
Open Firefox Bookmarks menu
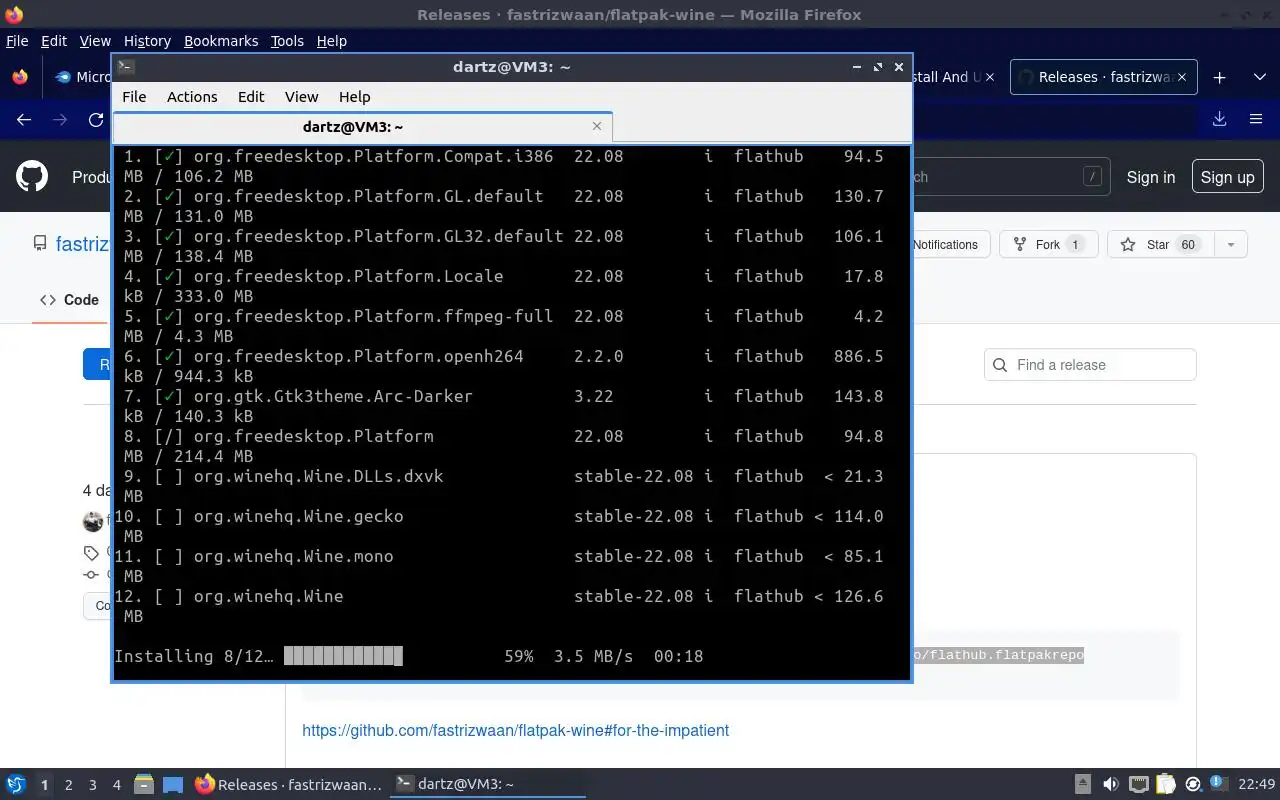[x=221, y=41]
